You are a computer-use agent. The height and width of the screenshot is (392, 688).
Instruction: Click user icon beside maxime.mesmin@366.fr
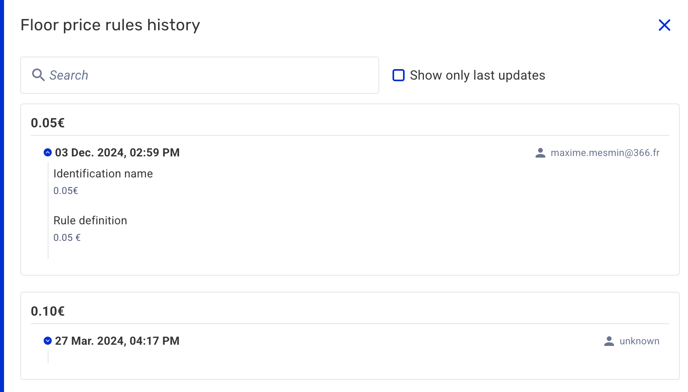[x=540, y=153]
